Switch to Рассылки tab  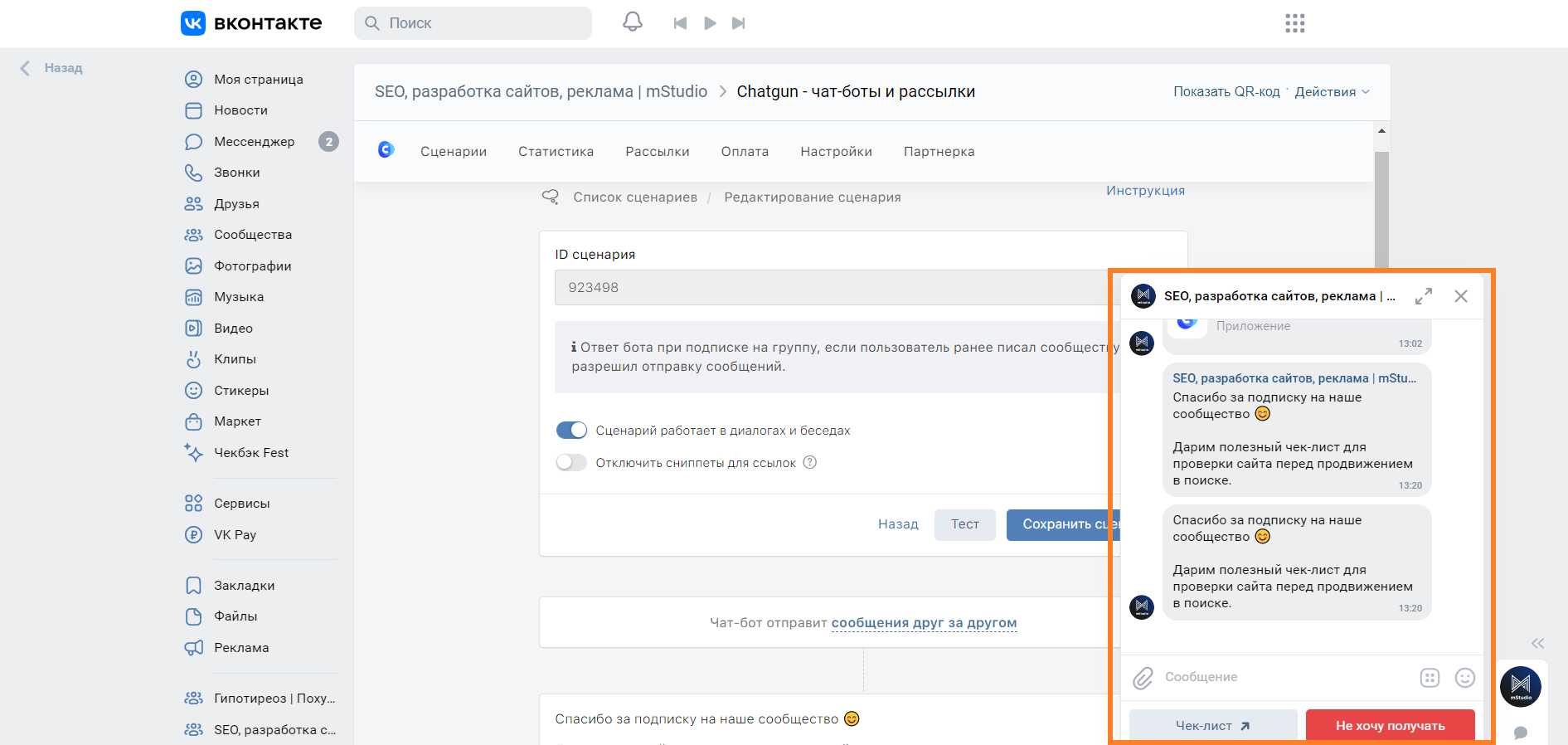coord(658,152)
